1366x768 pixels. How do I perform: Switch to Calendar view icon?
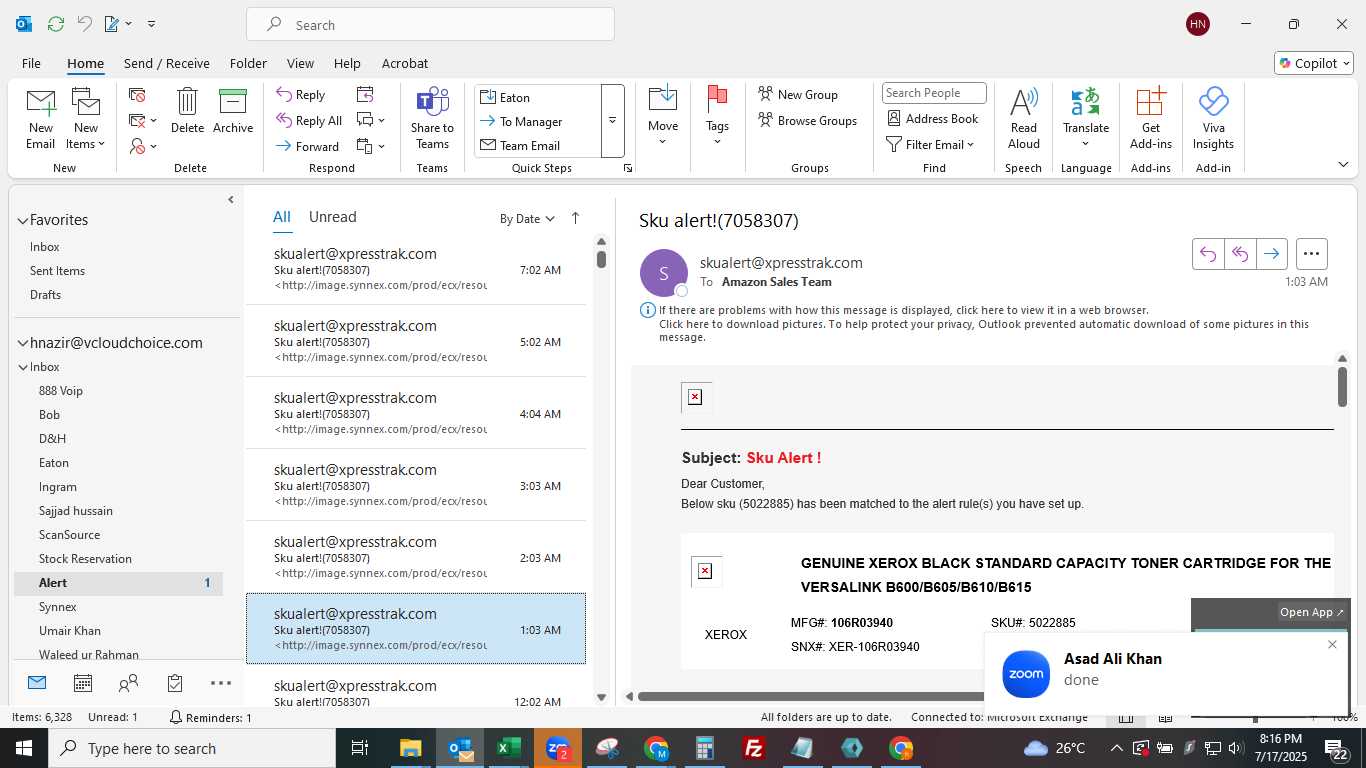tap(83, 683)
